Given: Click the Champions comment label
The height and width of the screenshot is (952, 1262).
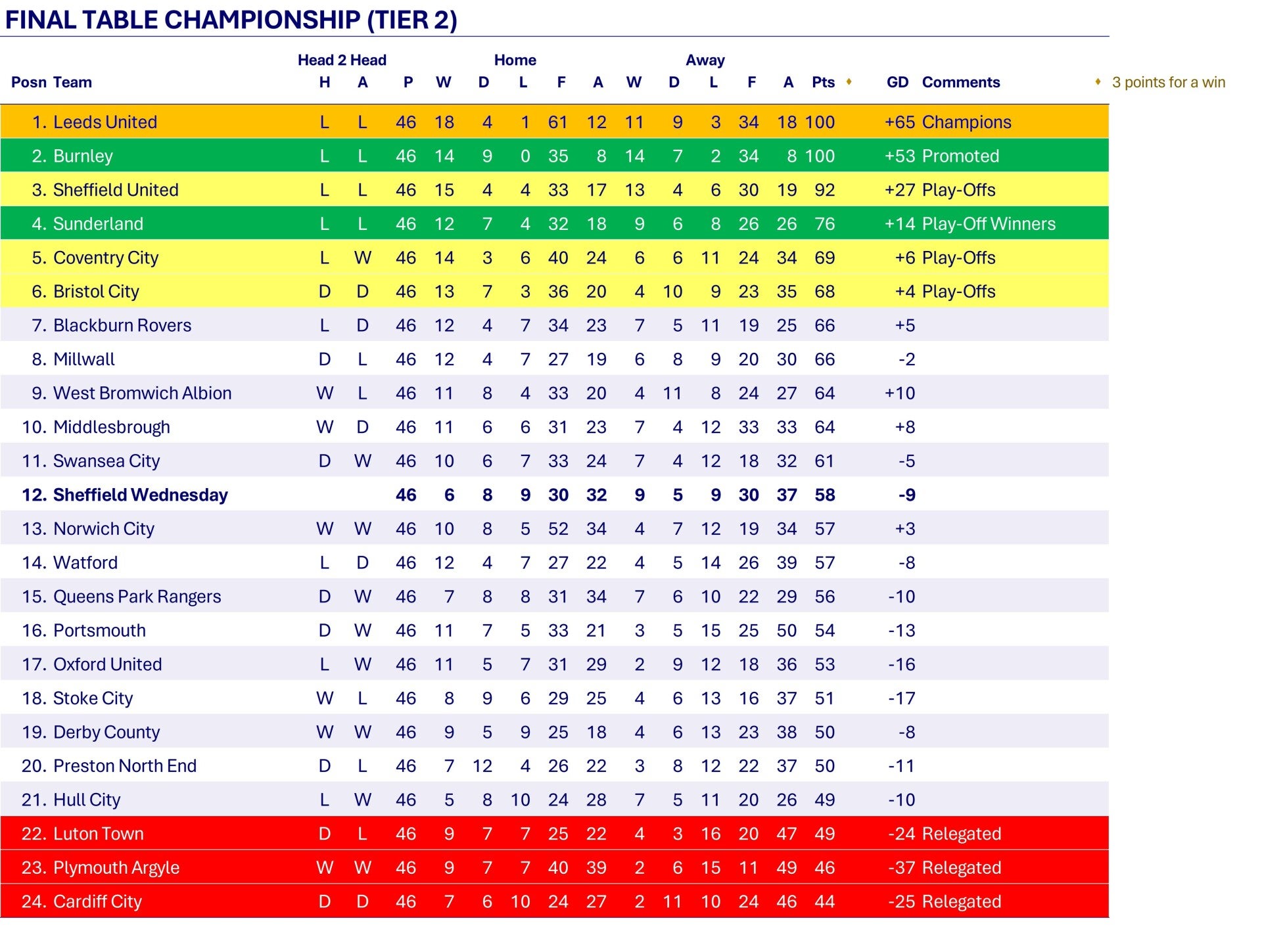Looking at the screenshot, I should 966,122.
